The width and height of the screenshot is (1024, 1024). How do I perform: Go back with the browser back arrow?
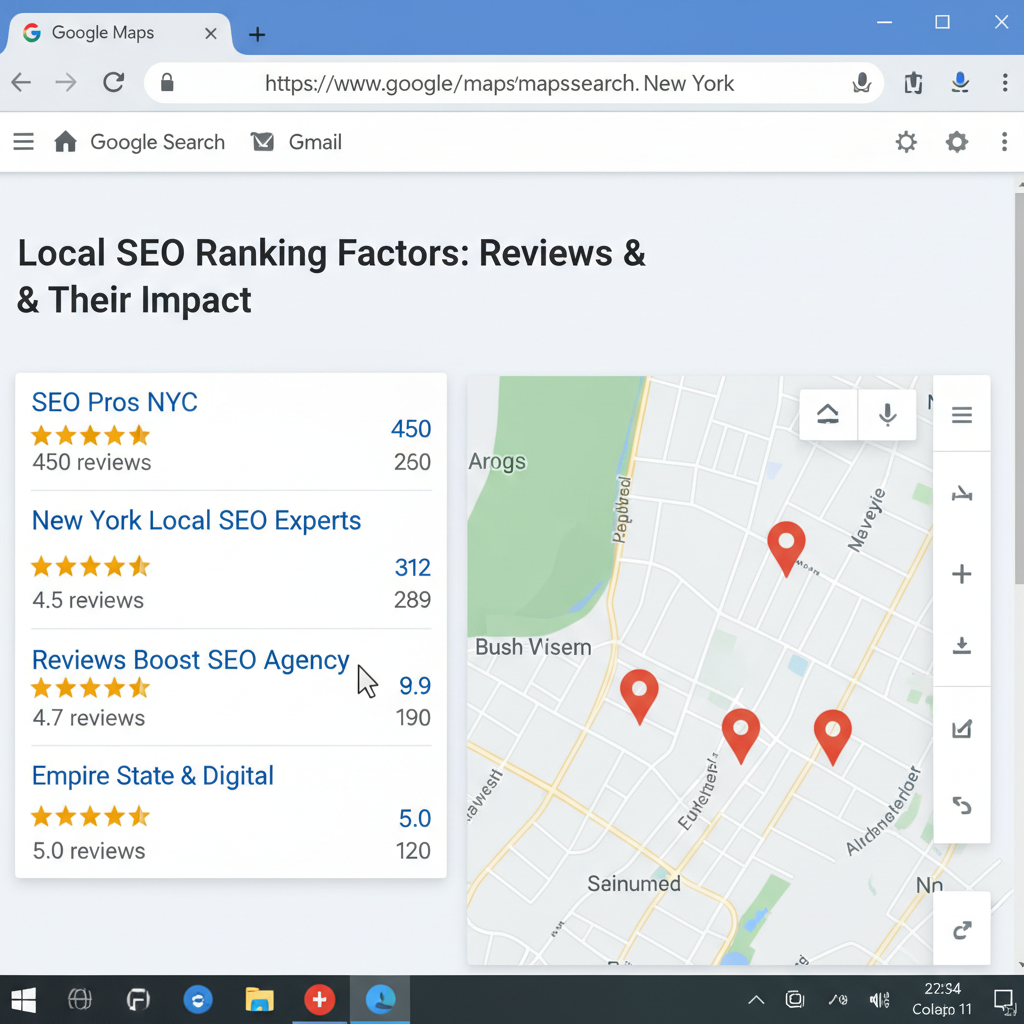(21, 83)
